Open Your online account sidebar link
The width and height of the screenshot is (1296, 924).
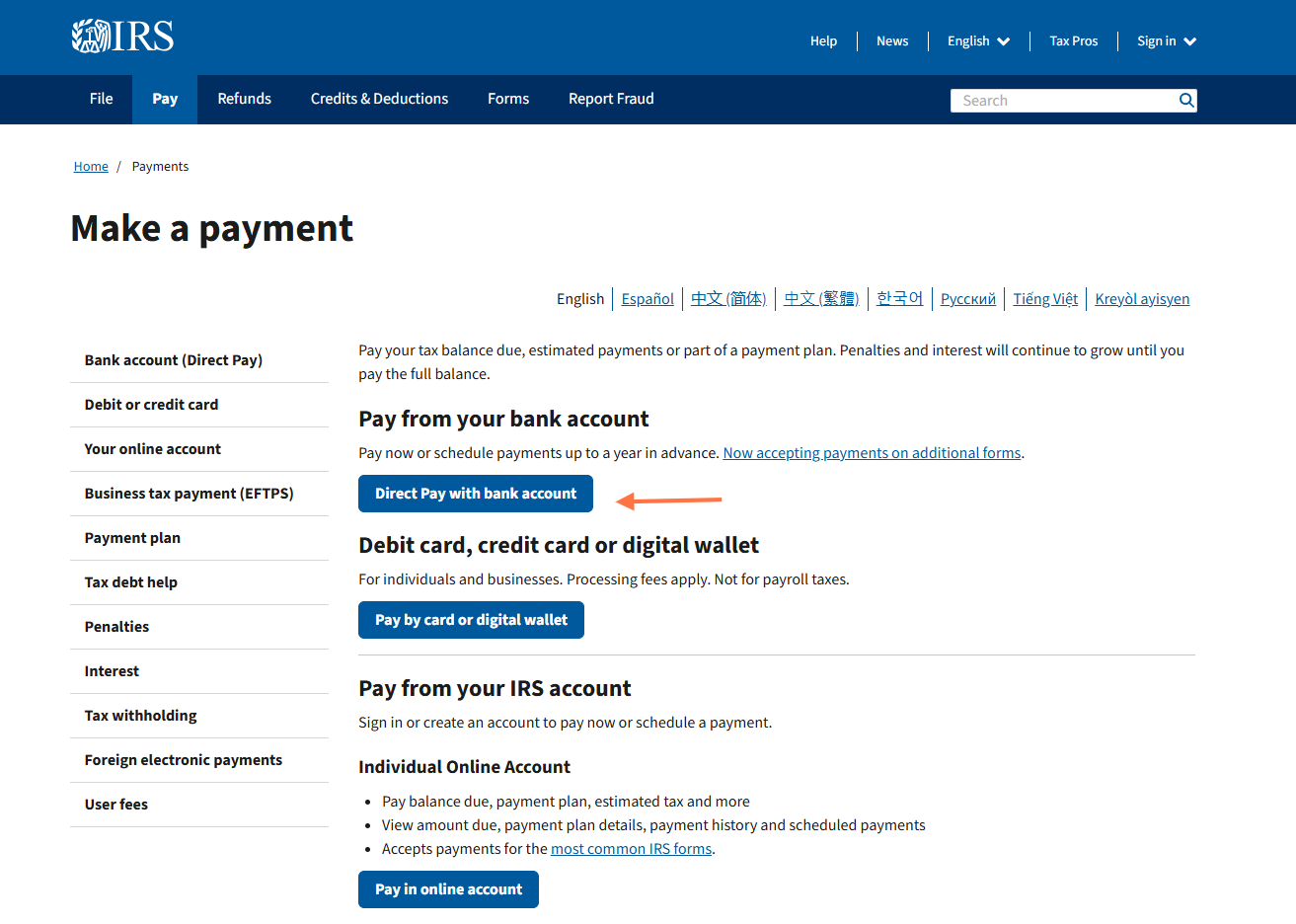tap(199, 449)
